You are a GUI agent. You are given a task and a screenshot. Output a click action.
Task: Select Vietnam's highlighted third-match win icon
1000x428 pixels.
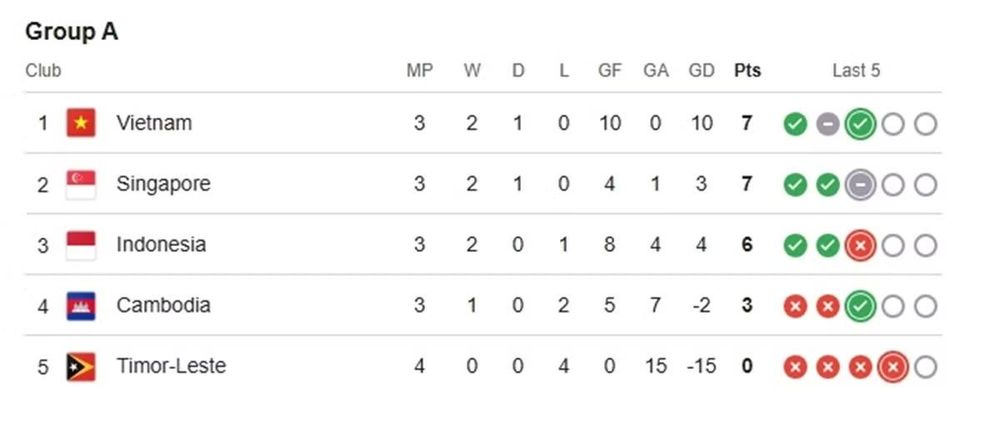click(860, 124)
